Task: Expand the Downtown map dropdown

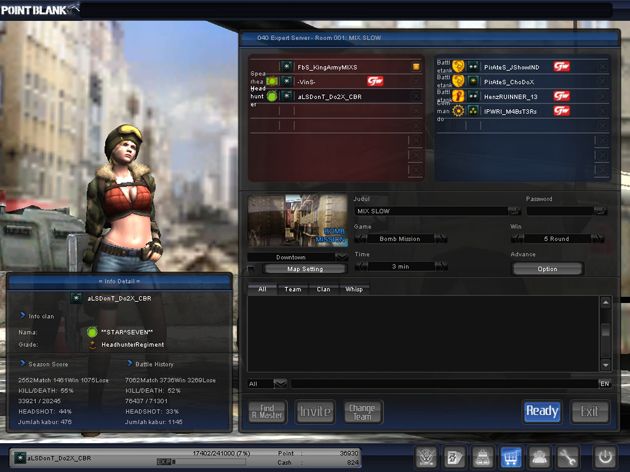Action: (341, 257)
